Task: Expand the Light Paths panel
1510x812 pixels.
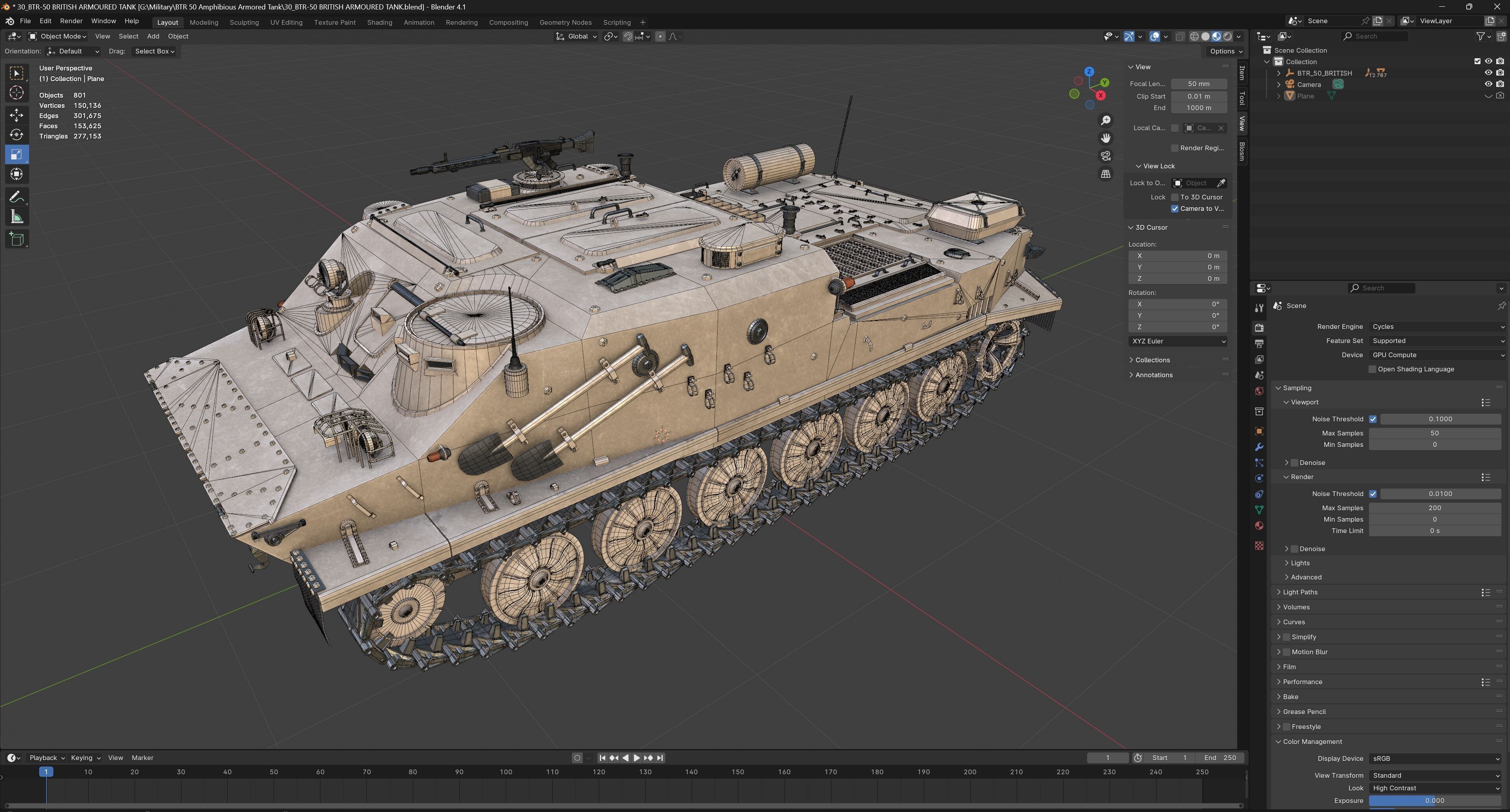Action: [x=1300, y=592]
